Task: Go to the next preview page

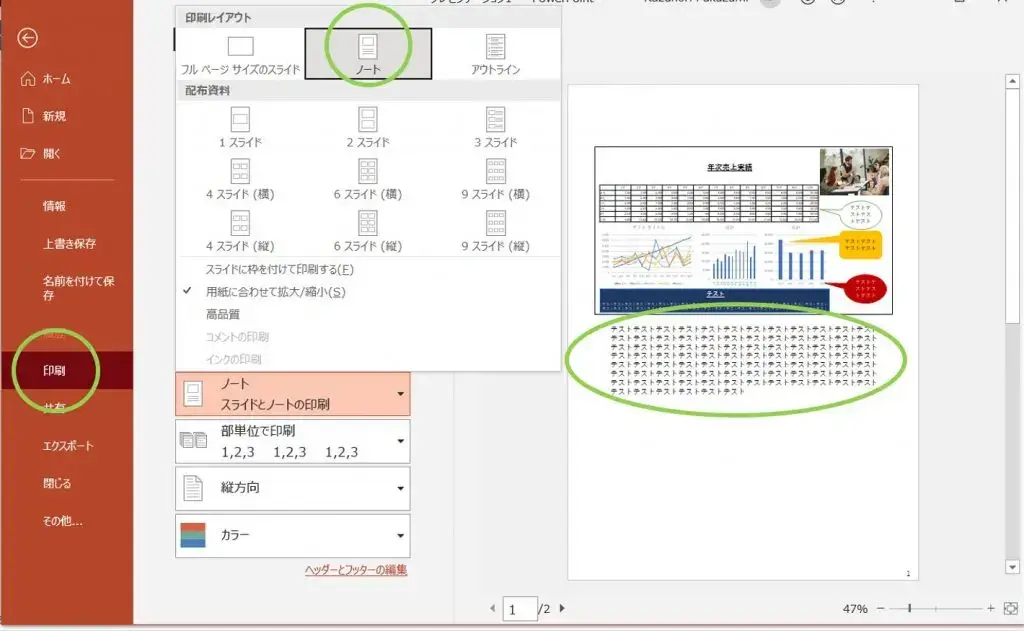Action: coord(562,608)
